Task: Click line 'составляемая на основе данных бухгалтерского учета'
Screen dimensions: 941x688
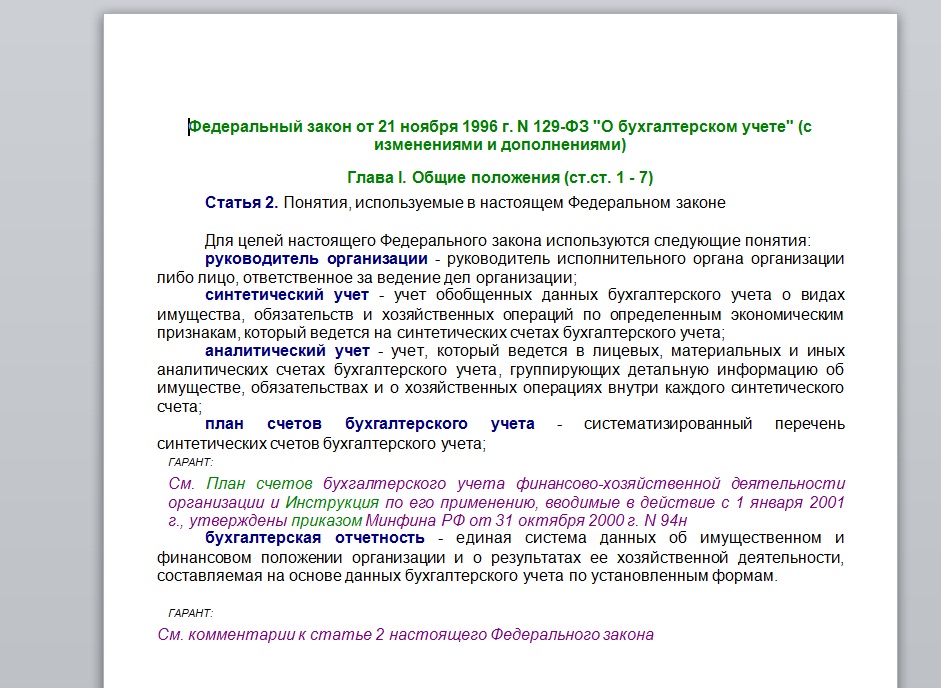Action: click(x=360, y=576)
